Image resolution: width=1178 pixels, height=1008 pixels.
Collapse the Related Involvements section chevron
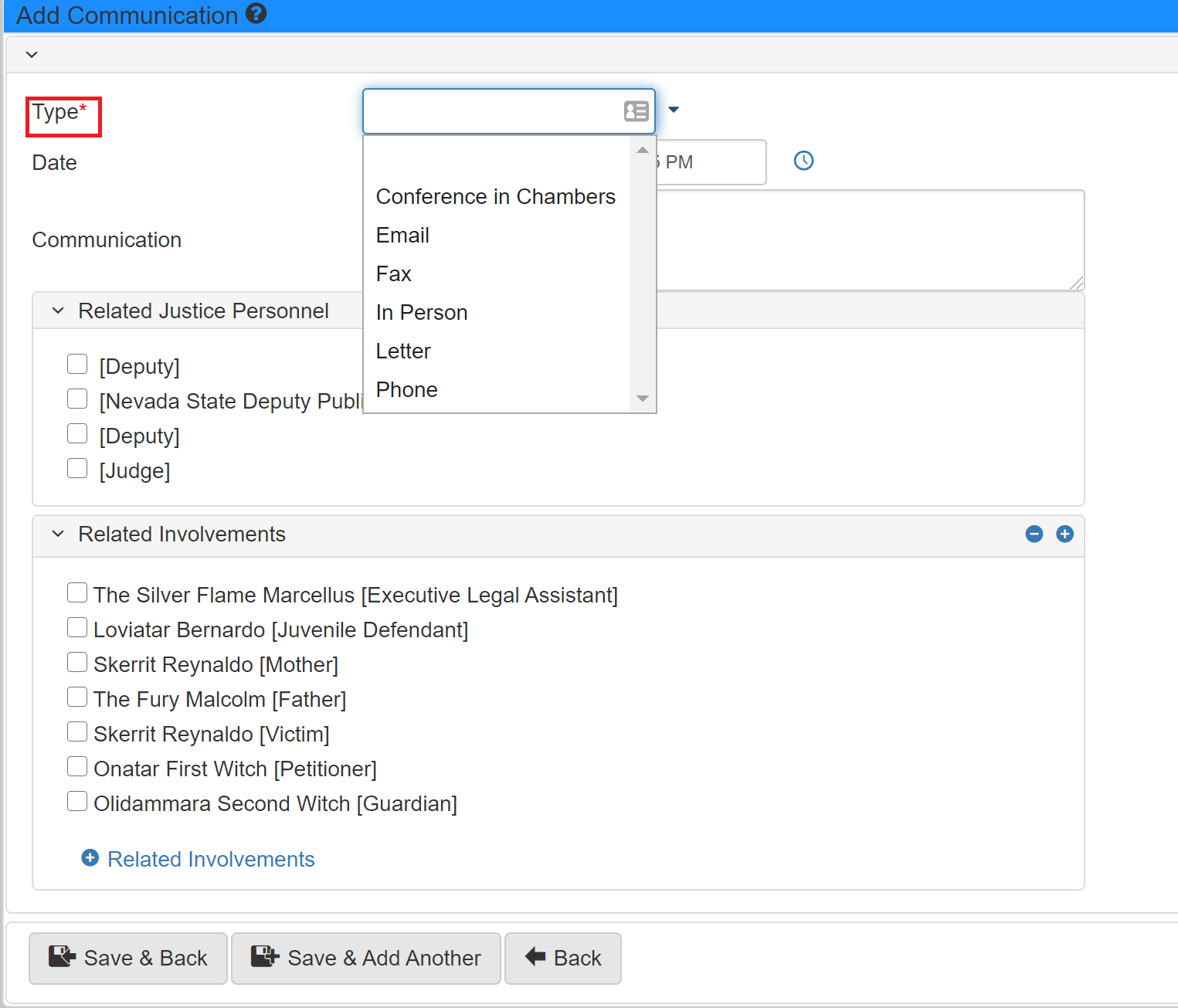click(x=58, y=534)
